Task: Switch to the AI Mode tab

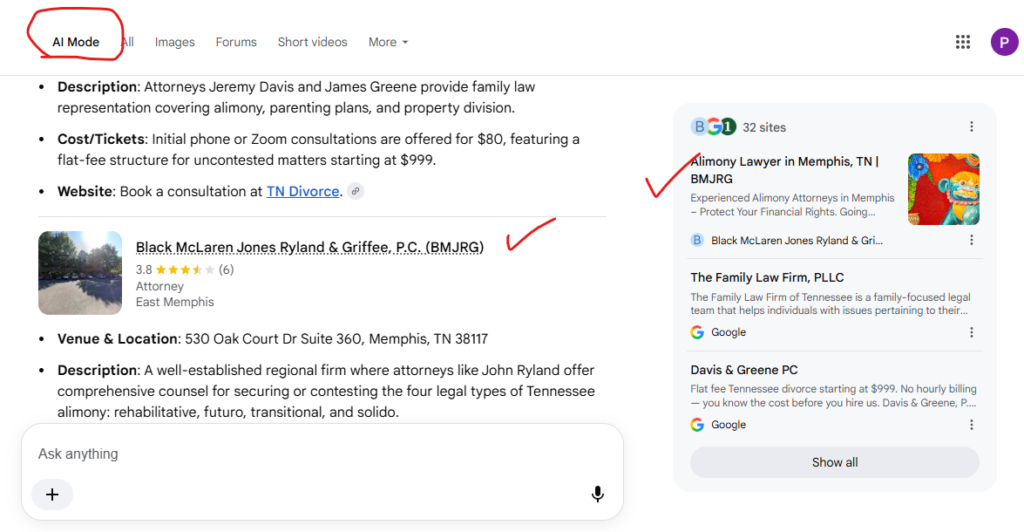Action: pyautogui.click(x=76, y=42)
